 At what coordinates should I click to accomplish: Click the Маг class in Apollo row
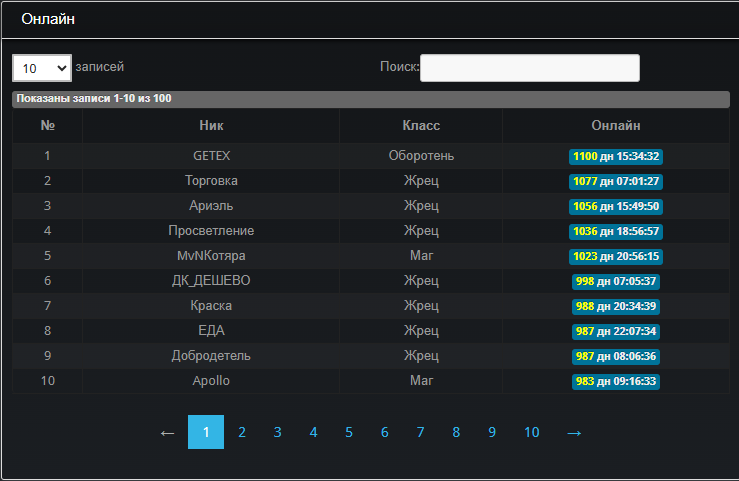(421, 381)
